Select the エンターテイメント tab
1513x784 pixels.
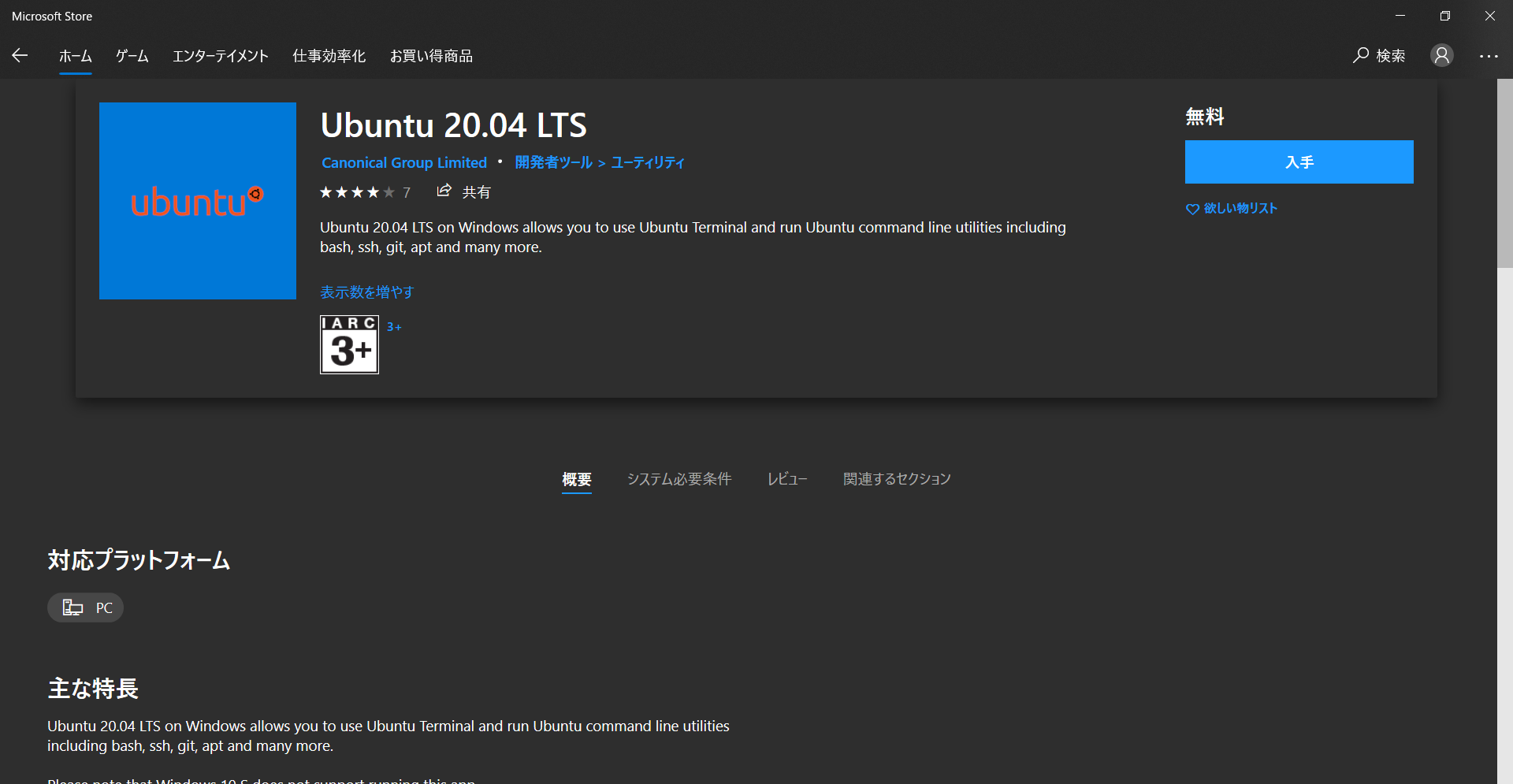tap(221, 56)
